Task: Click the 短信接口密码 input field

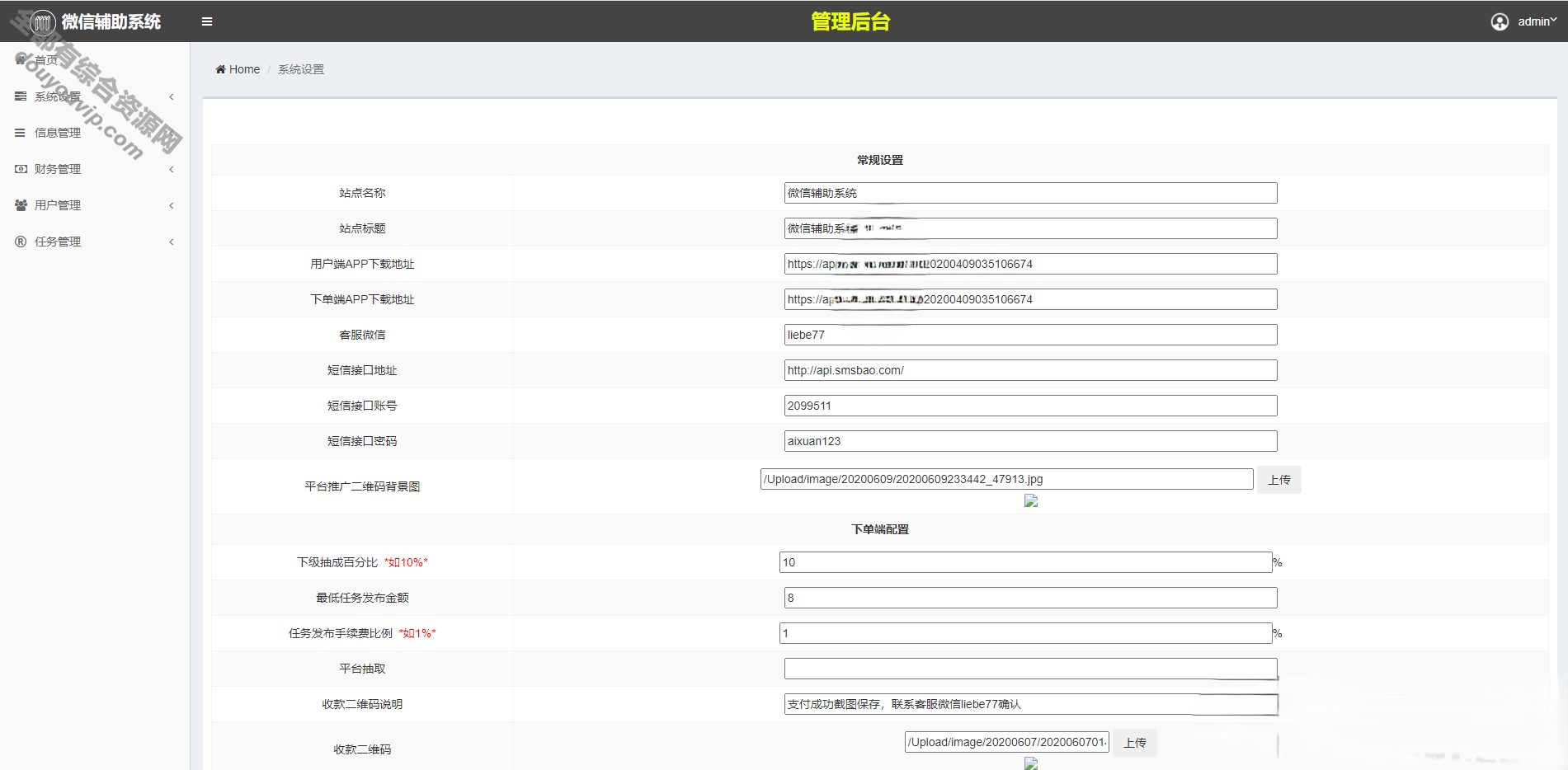Action: [1030, 441]
